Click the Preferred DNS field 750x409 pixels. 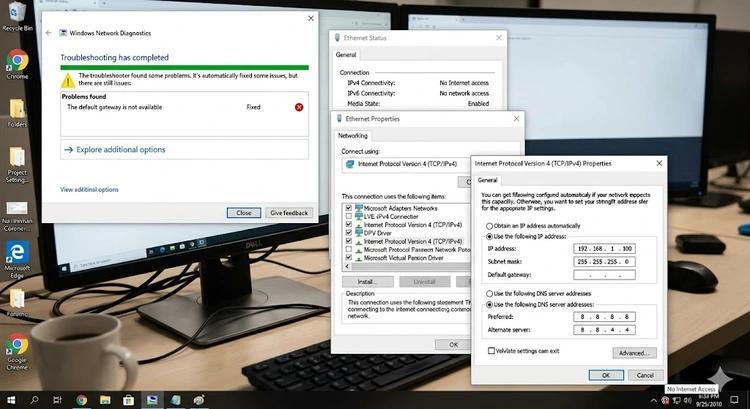[x=604, y=317]
